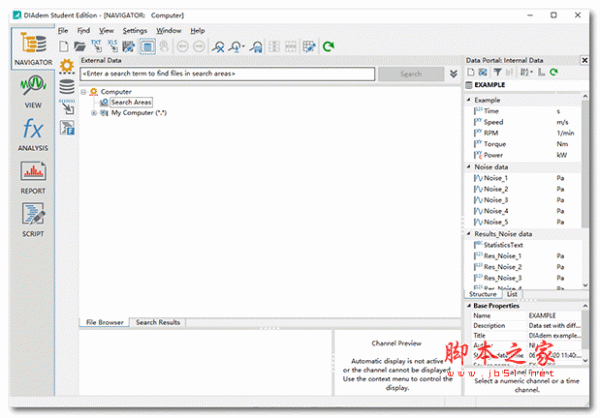Click the magnifier with X search icon

click(218, 47)
